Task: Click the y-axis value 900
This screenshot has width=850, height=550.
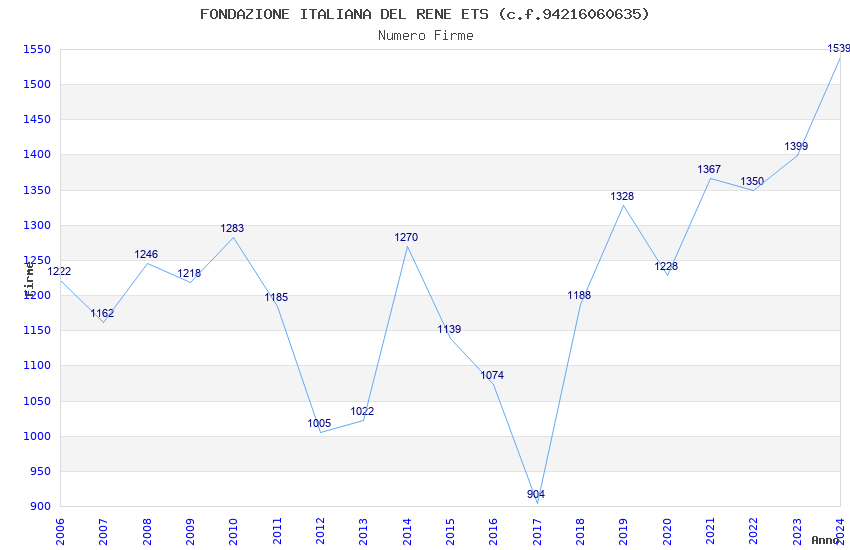Action: click(x=40, y=507)
